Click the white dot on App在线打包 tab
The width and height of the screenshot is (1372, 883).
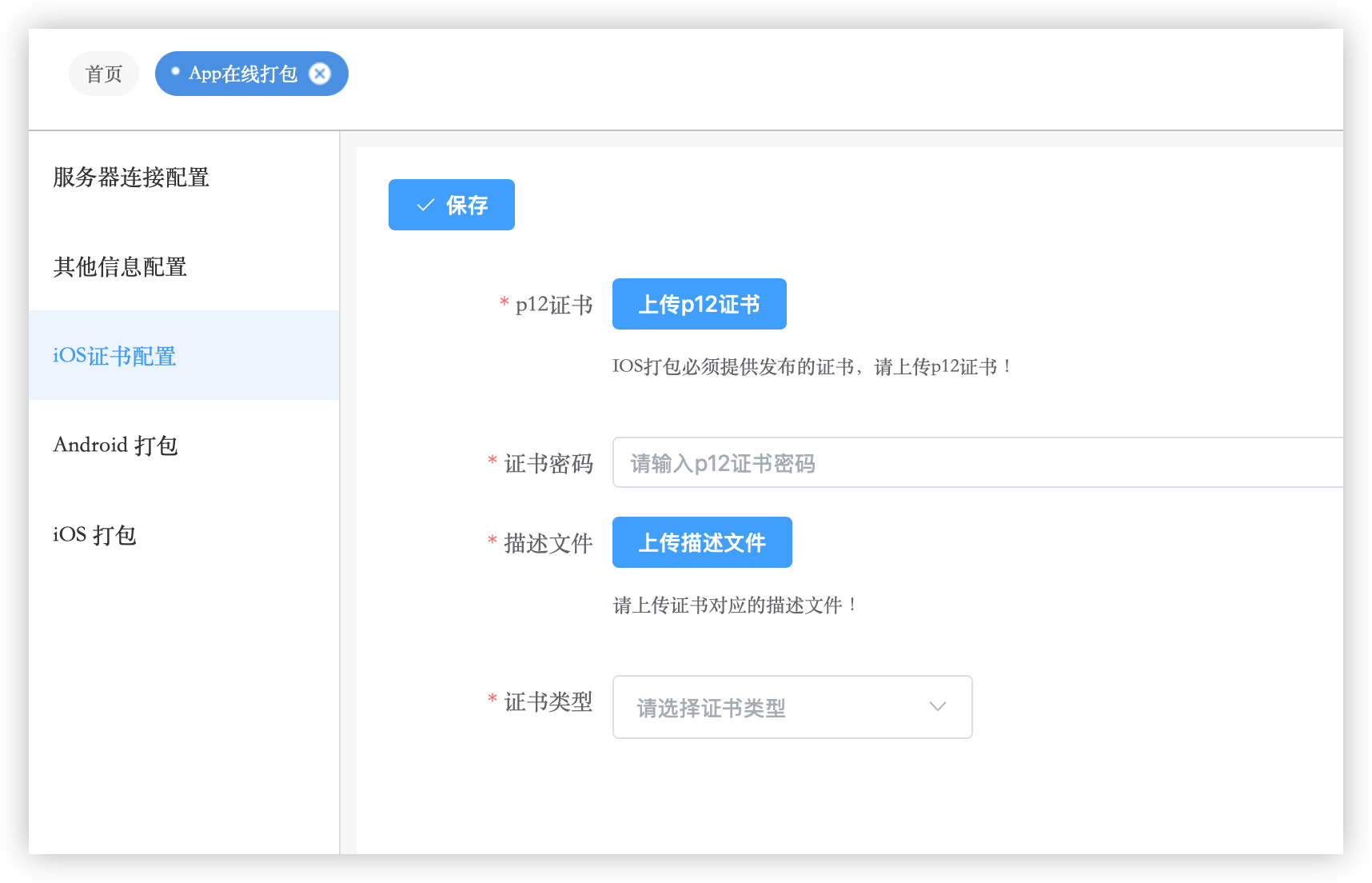point(175,71)
